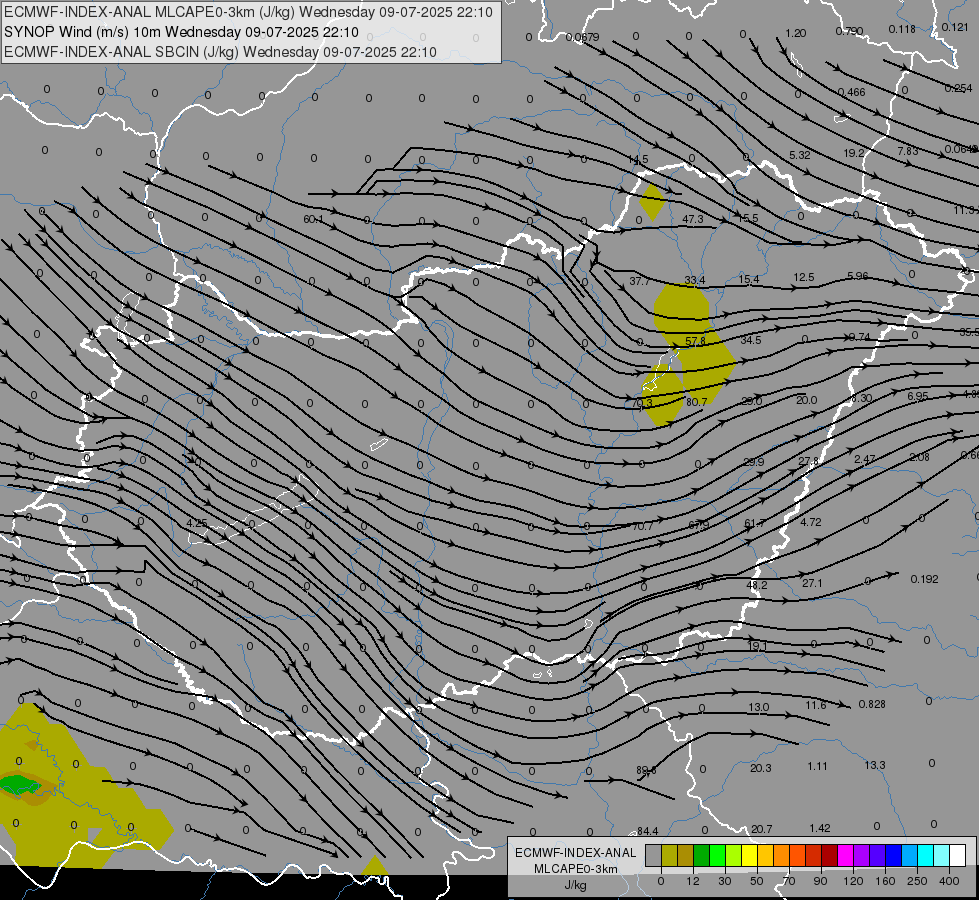979x900 pixels.
Task: Click the map value 13.3
Action: (x=875, y=765)
